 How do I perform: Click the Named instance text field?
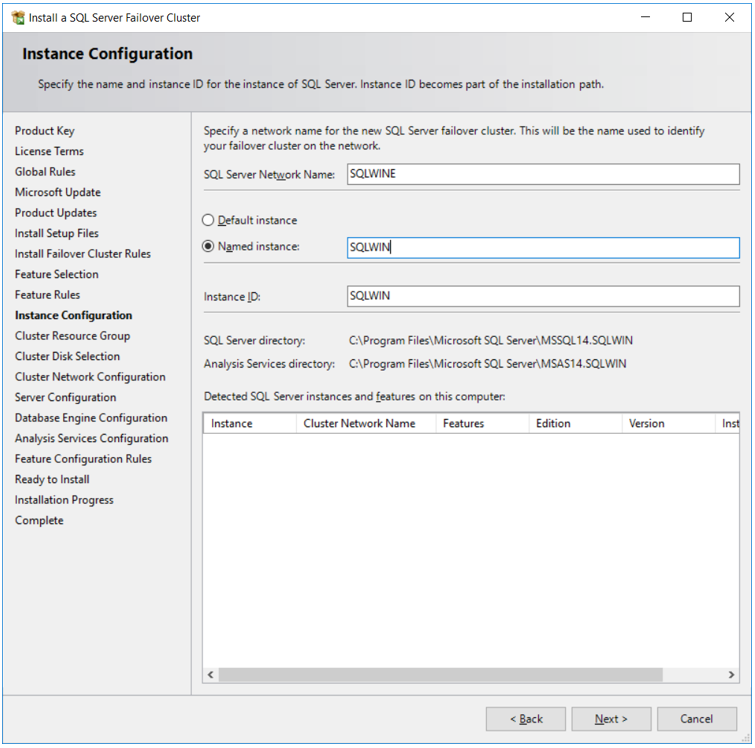click(543, 247)
